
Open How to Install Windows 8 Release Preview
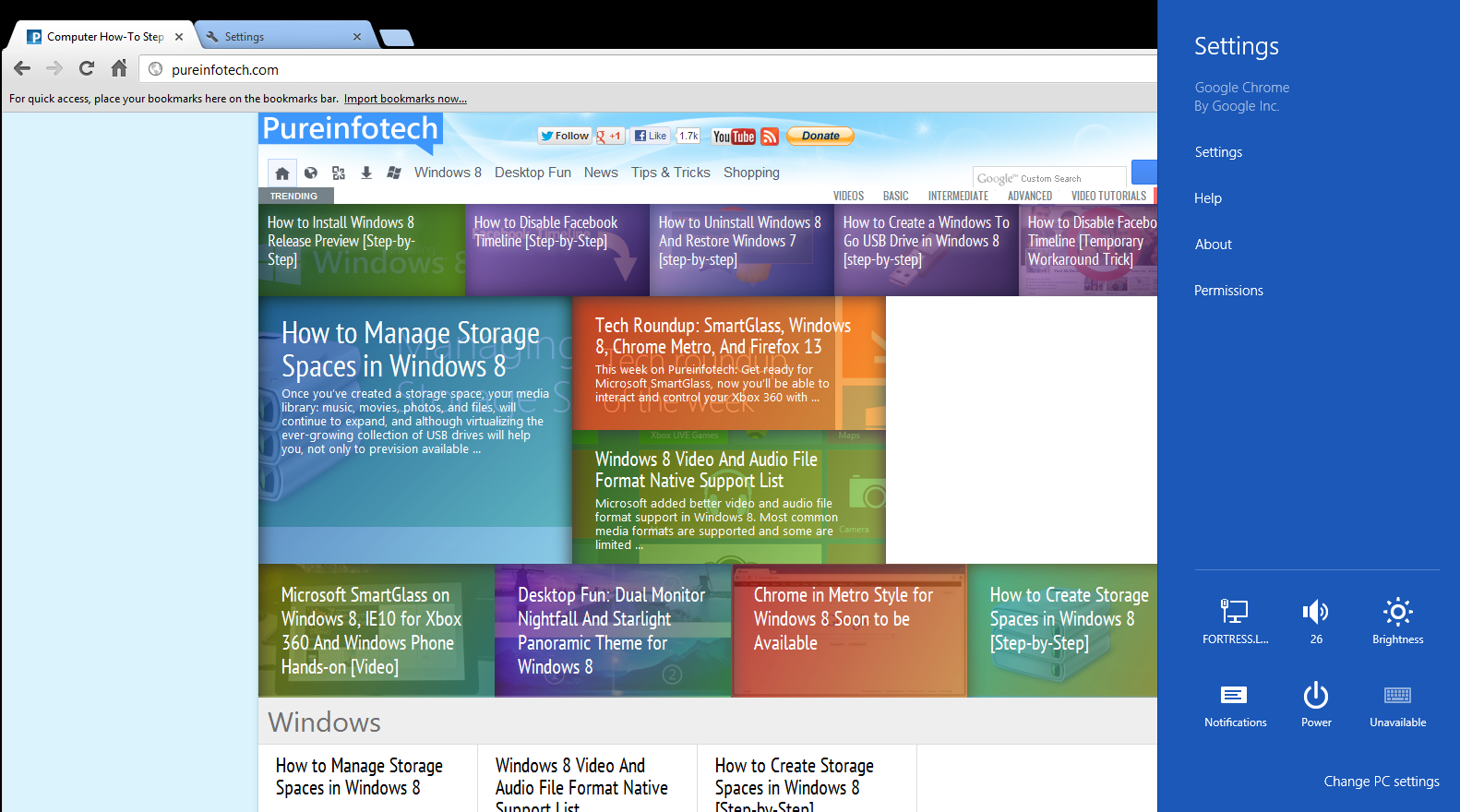pyautogui.click(x=362, y=250)
